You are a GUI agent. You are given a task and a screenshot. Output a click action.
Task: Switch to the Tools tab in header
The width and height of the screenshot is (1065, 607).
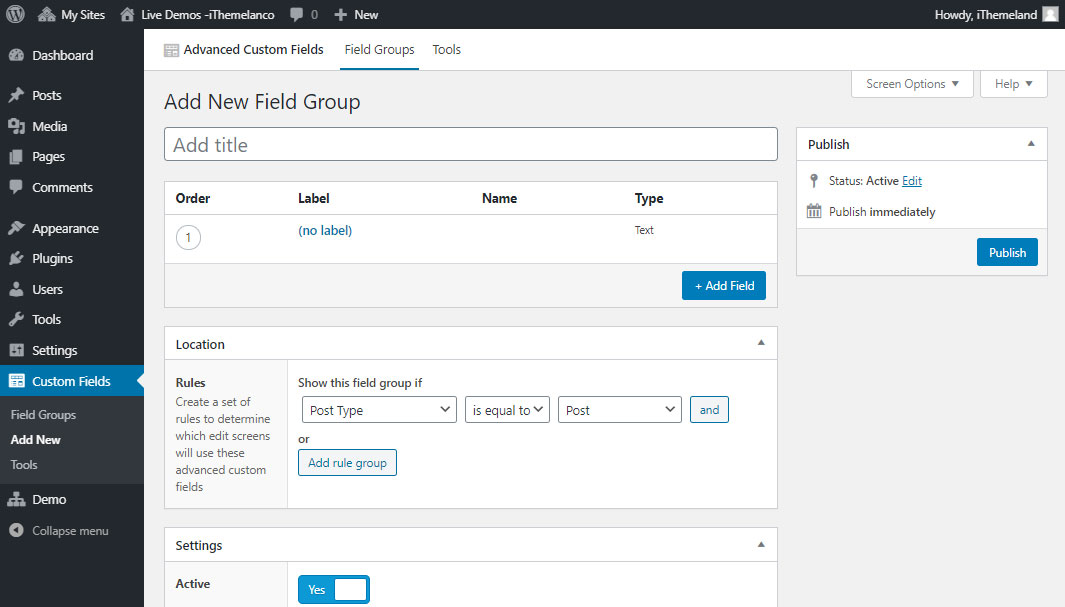[446, 50]
